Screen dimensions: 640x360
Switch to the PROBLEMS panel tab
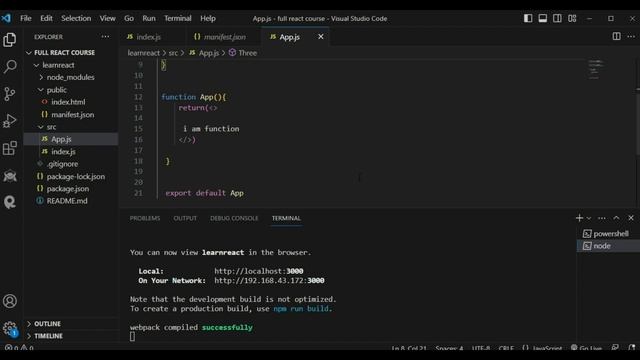[x=145, y=218]
